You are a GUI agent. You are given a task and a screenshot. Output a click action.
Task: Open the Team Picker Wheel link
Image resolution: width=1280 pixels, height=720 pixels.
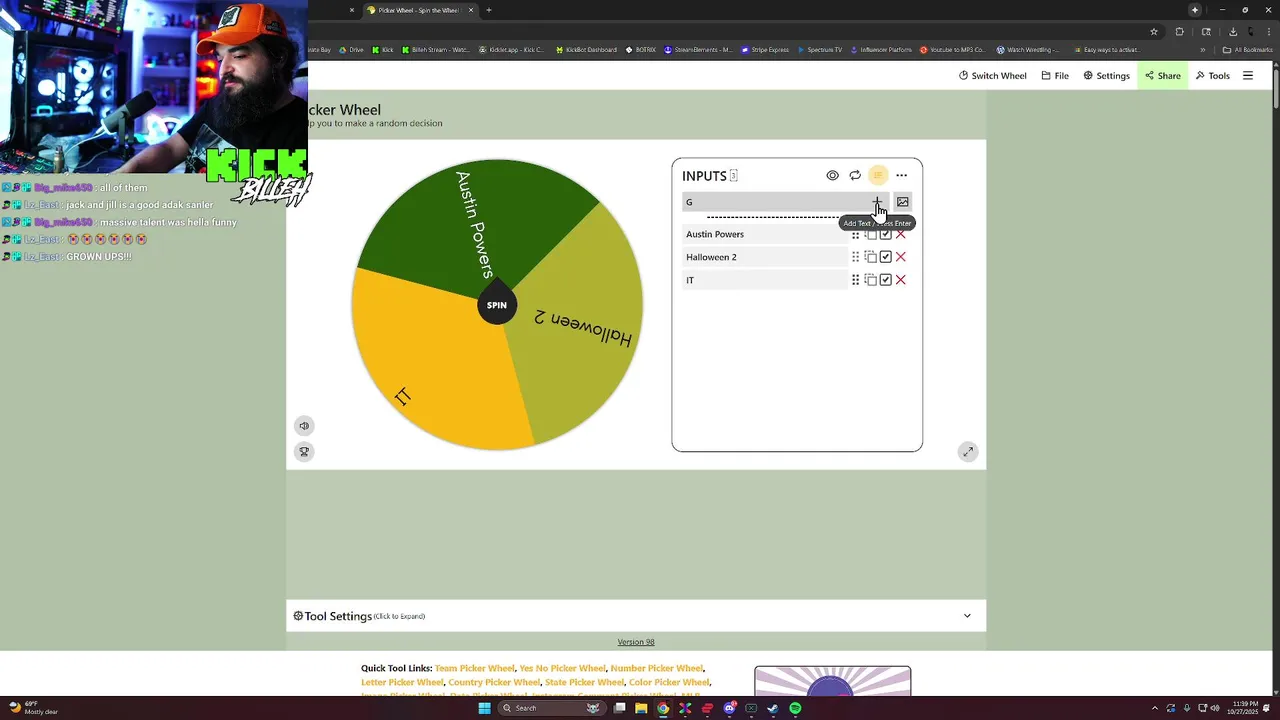(x=475, y=668)
